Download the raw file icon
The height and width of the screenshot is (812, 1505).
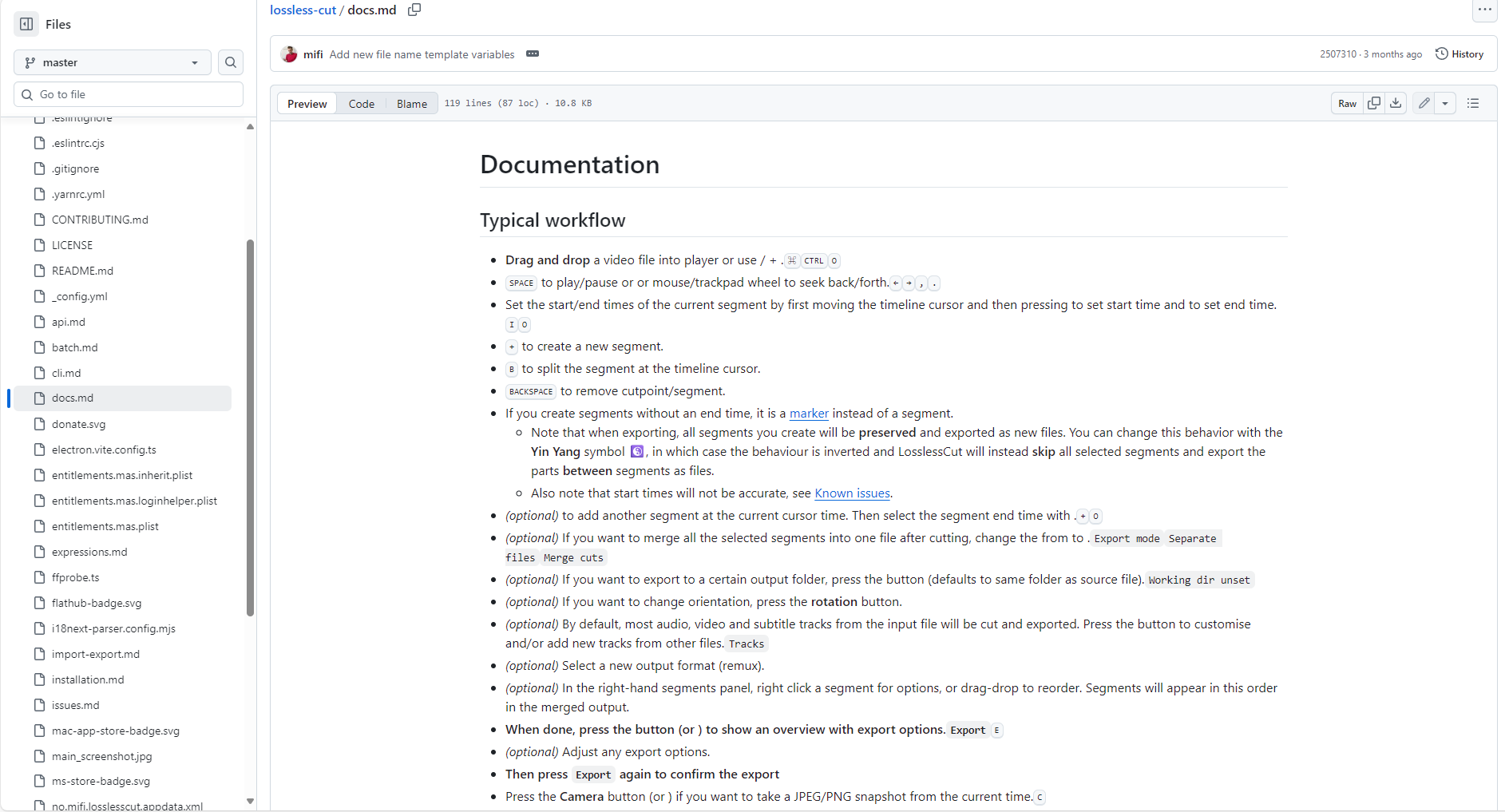point(1396,103)
